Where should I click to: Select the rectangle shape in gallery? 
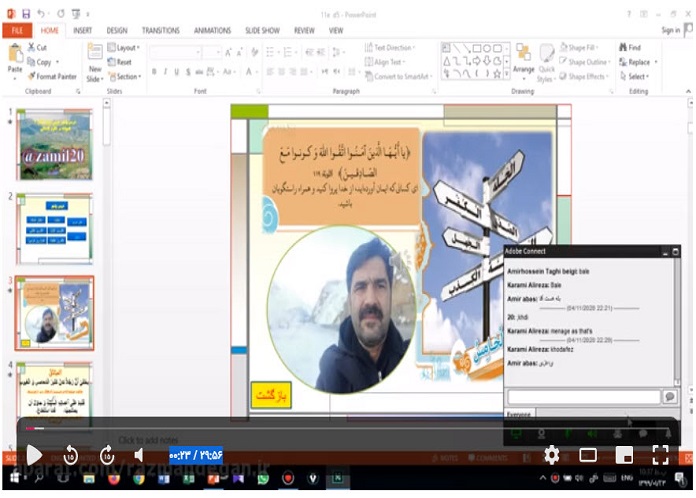477,48
